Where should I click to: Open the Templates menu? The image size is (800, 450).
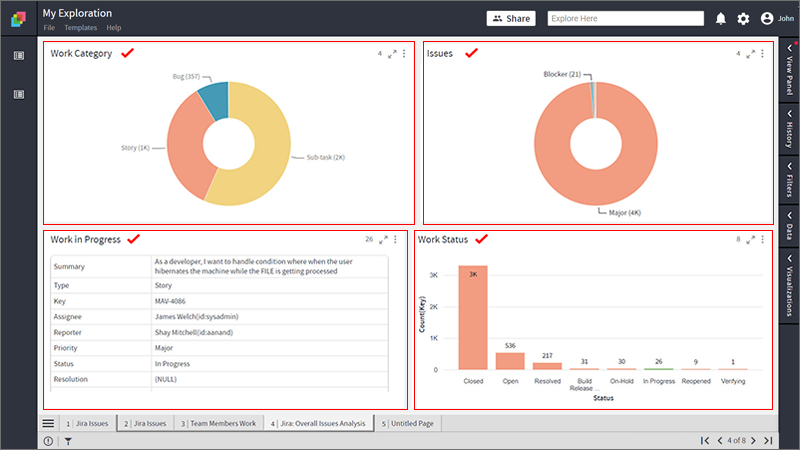point(81,28)
